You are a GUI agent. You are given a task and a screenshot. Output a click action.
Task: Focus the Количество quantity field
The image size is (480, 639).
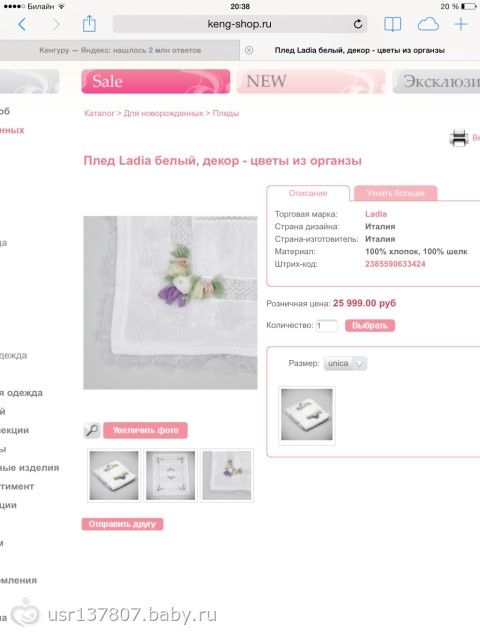327,326
